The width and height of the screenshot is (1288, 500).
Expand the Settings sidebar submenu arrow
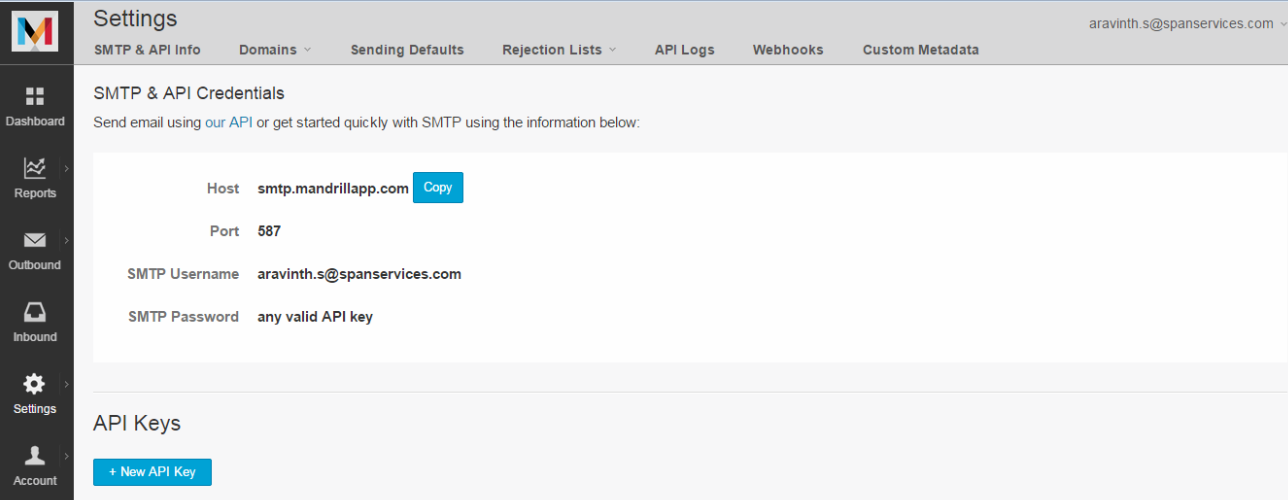[x=66, y=384]
